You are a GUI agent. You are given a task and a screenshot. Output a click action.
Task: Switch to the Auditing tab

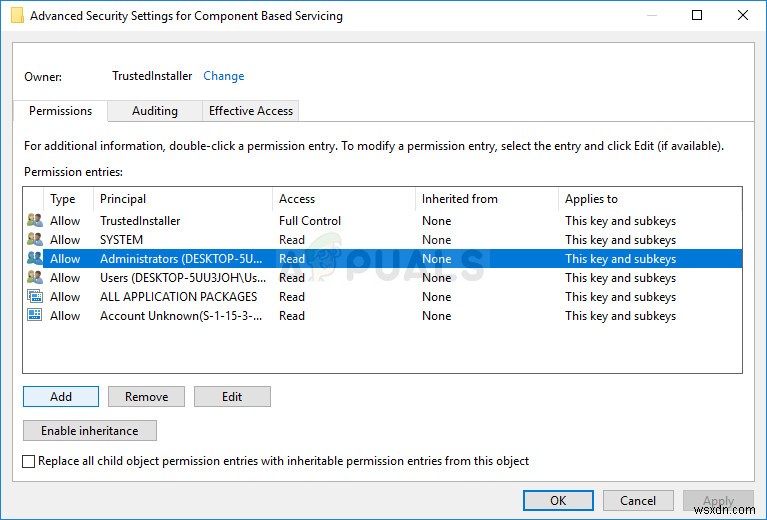coord(155,111)
